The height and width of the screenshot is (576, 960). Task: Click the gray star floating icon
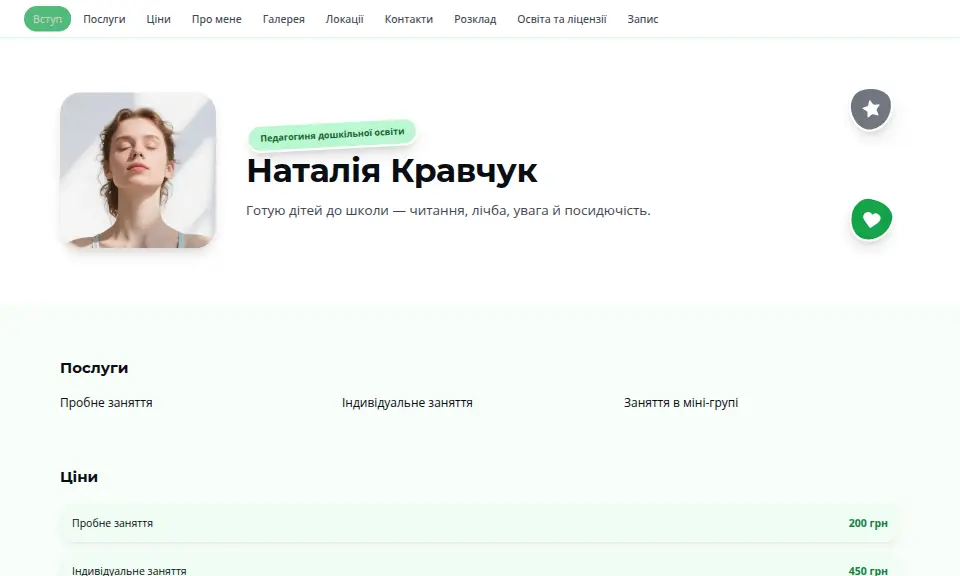point(871,109)
